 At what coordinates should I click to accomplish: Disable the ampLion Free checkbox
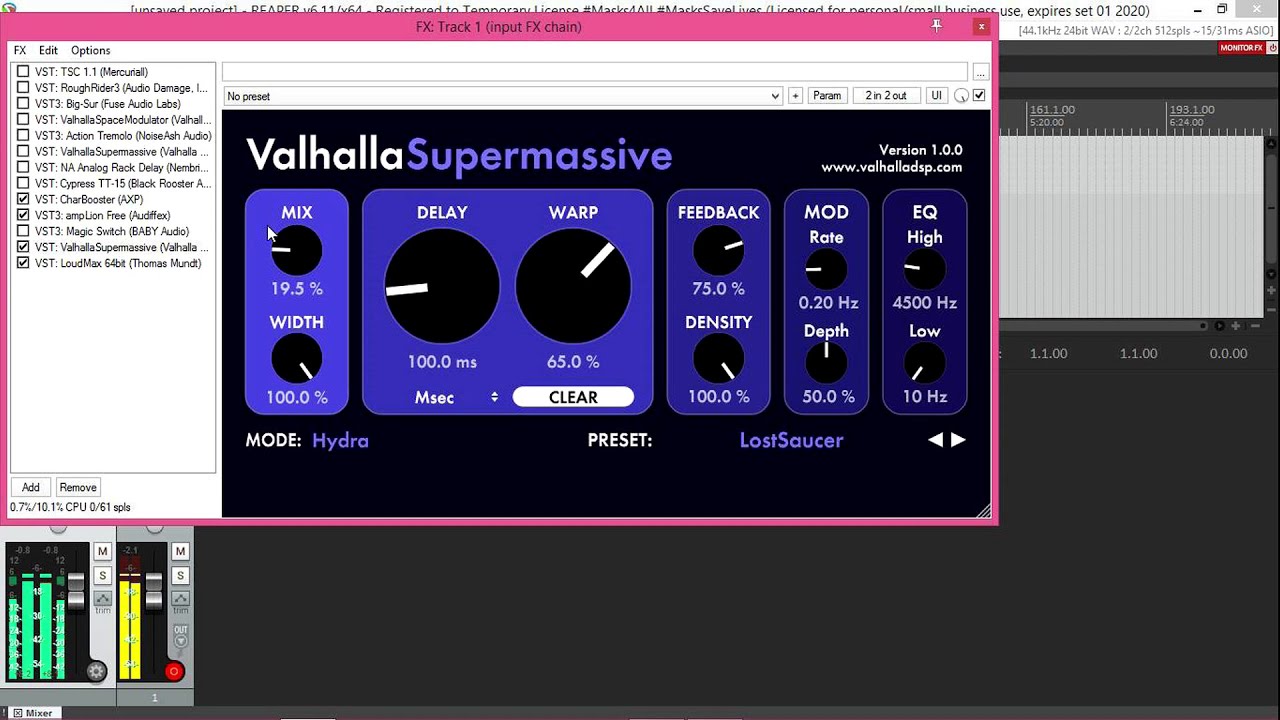pos(23,216)
